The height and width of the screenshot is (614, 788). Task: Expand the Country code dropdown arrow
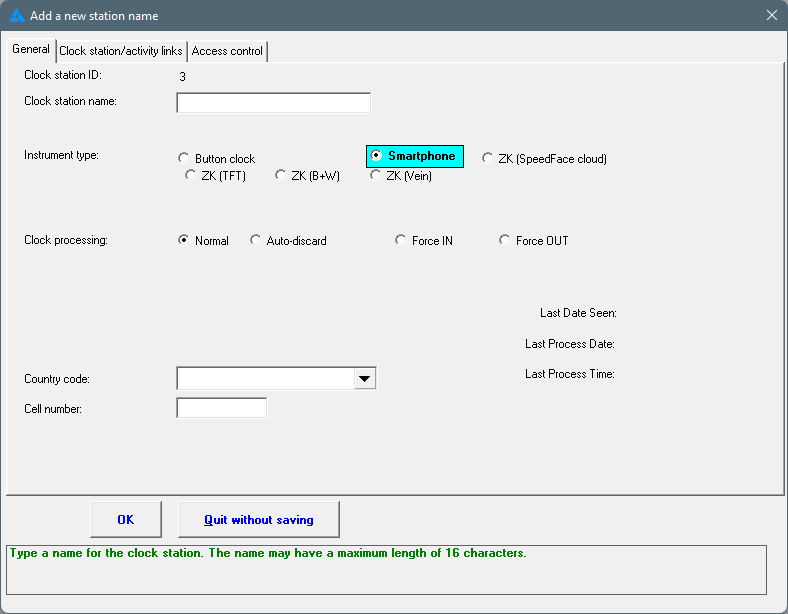pyautogui.click(x=365, y=378)
